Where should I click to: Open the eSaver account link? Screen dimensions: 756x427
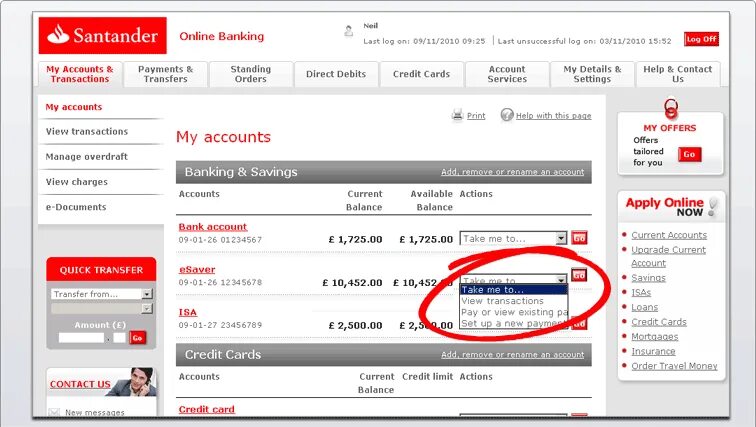click(197, 269)
